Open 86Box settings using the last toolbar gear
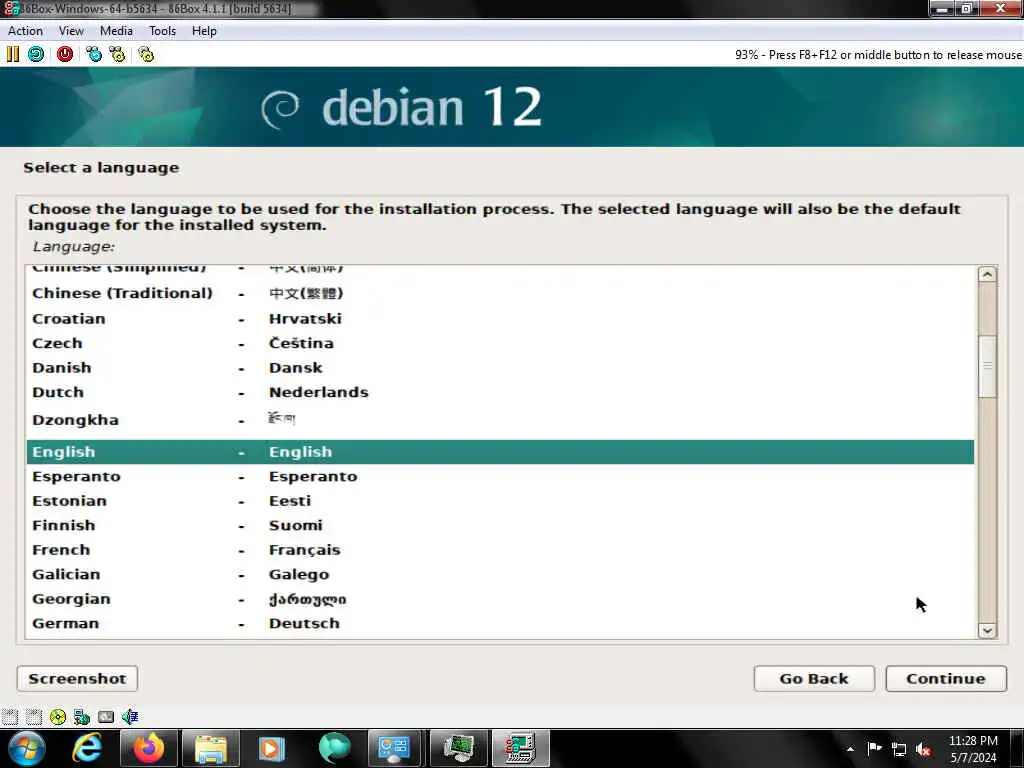The height and width of the screenshot is (768, 1024). [x=146, y=54]
